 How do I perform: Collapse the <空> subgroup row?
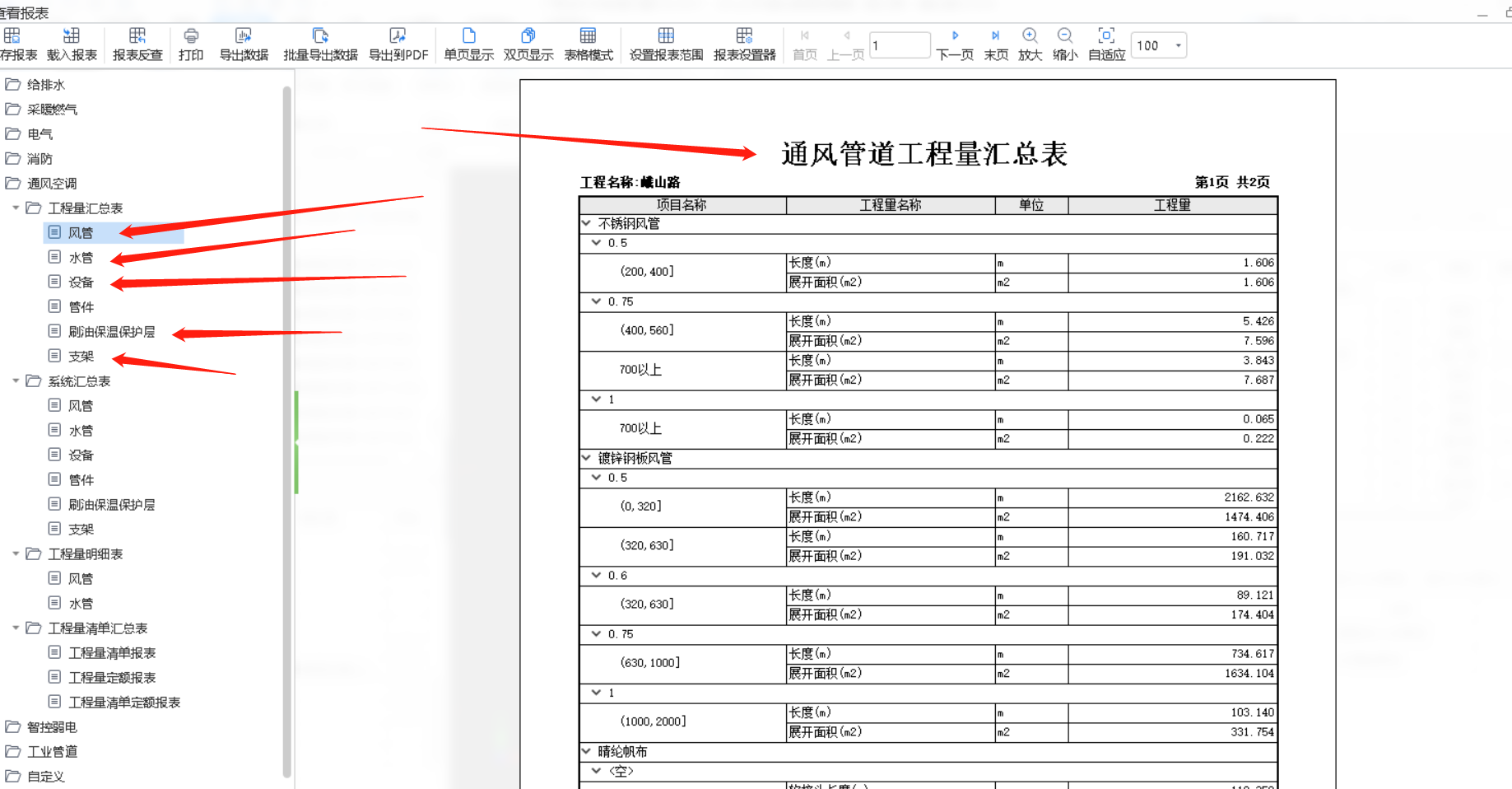(596, 771)
